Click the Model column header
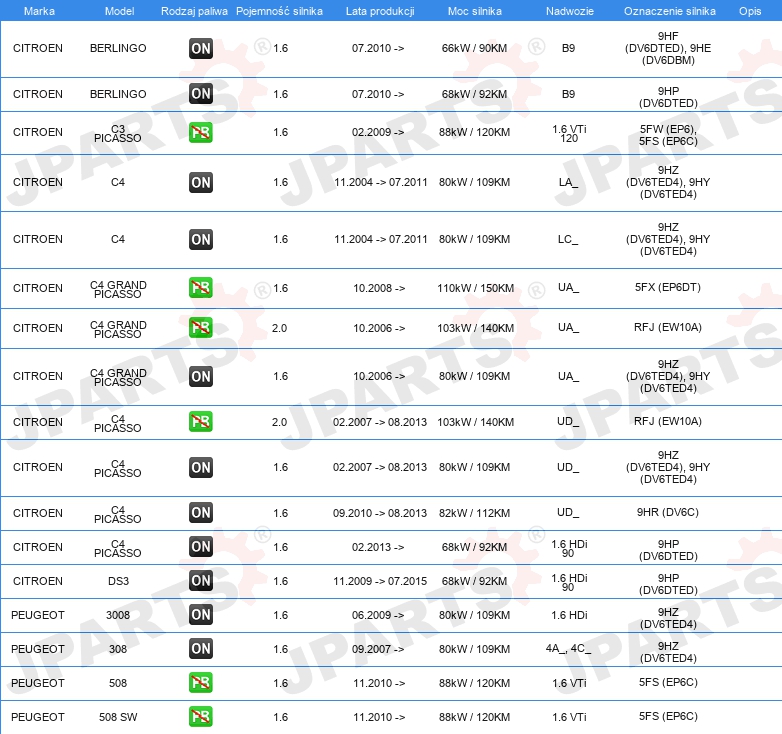The image size is (782, 734). 119,11
